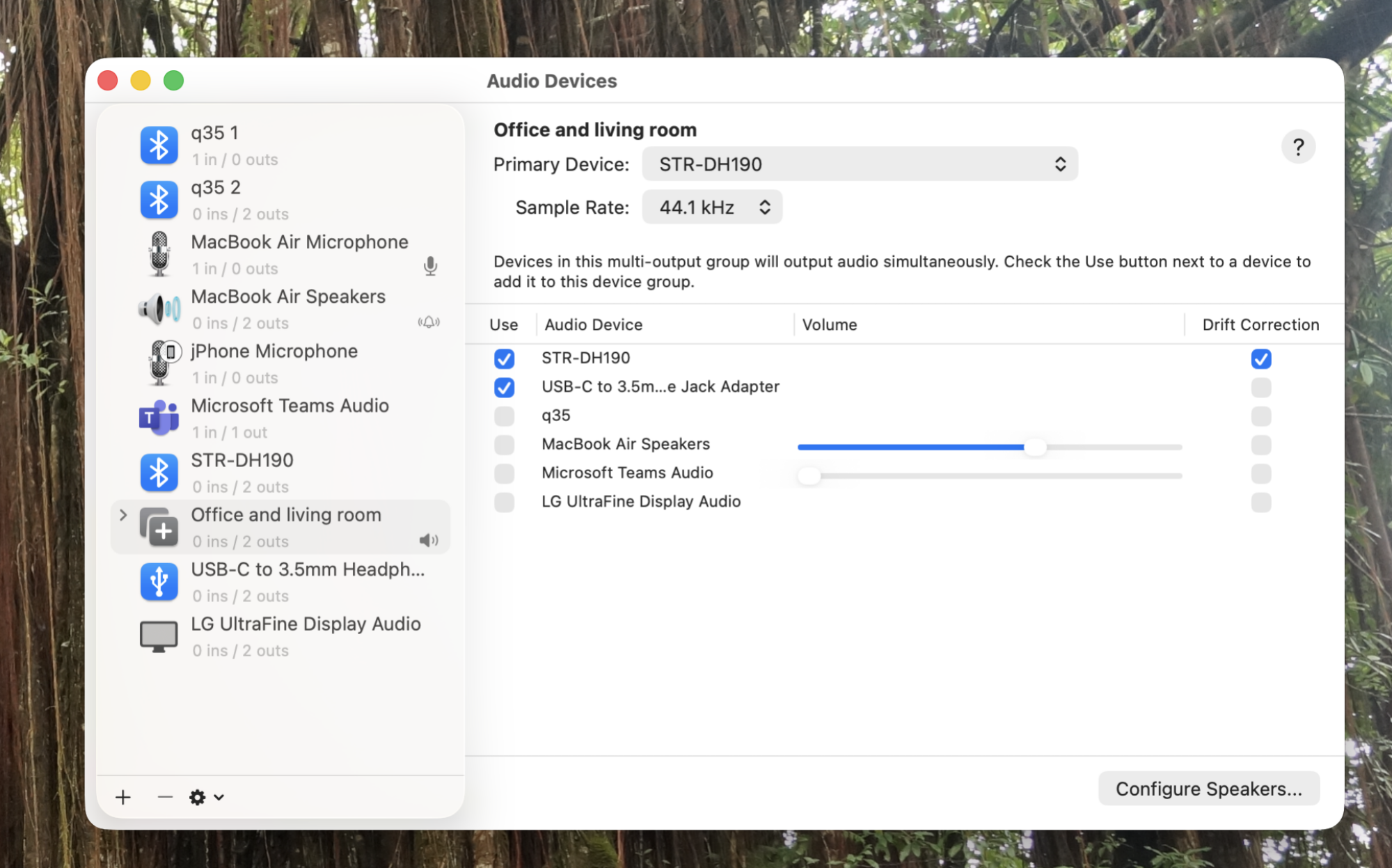Viewport: 1392px width, 868px height.
Task: Select the 'MacBook Air Speakers' sidebar device name
Action: (288, 297)
